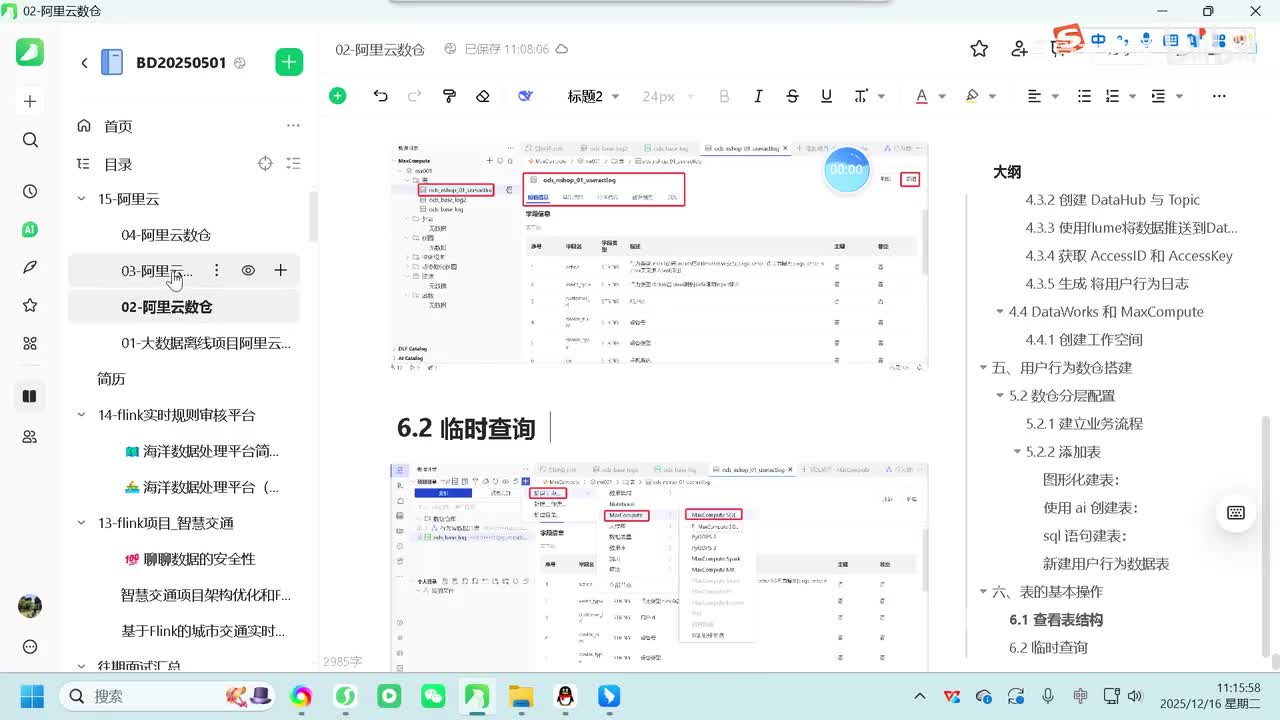Jump to outline item 6.2 临时查询
This screenshot has width=1280, height=720.
pos(1048,648)
